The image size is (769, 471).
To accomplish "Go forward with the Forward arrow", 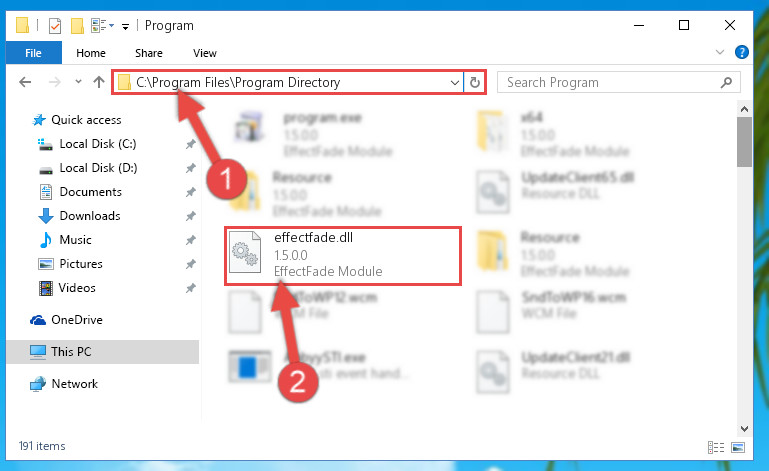I will (54, 82).
